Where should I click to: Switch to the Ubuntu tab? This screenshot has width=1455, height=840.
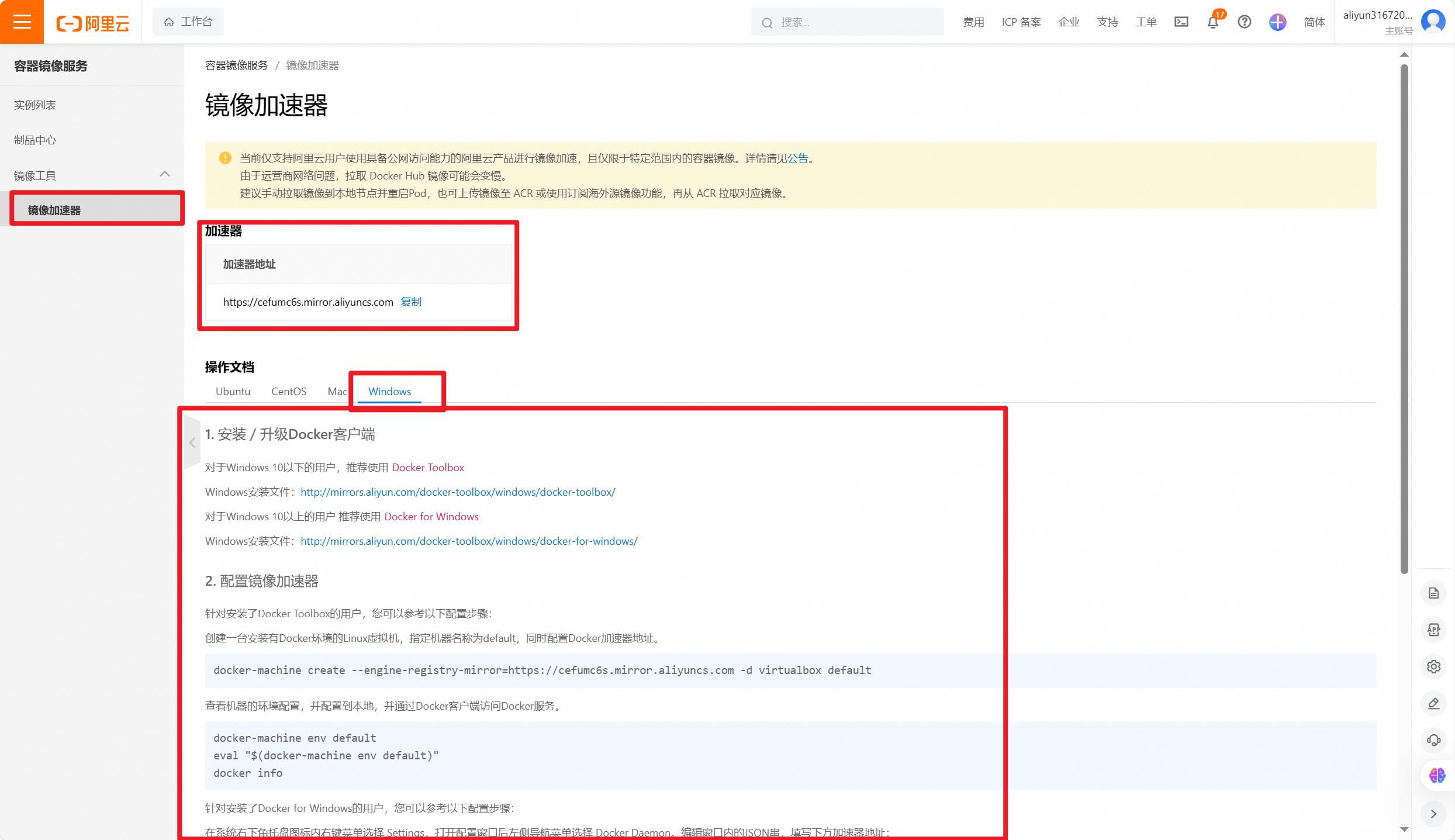pos(233,392)
